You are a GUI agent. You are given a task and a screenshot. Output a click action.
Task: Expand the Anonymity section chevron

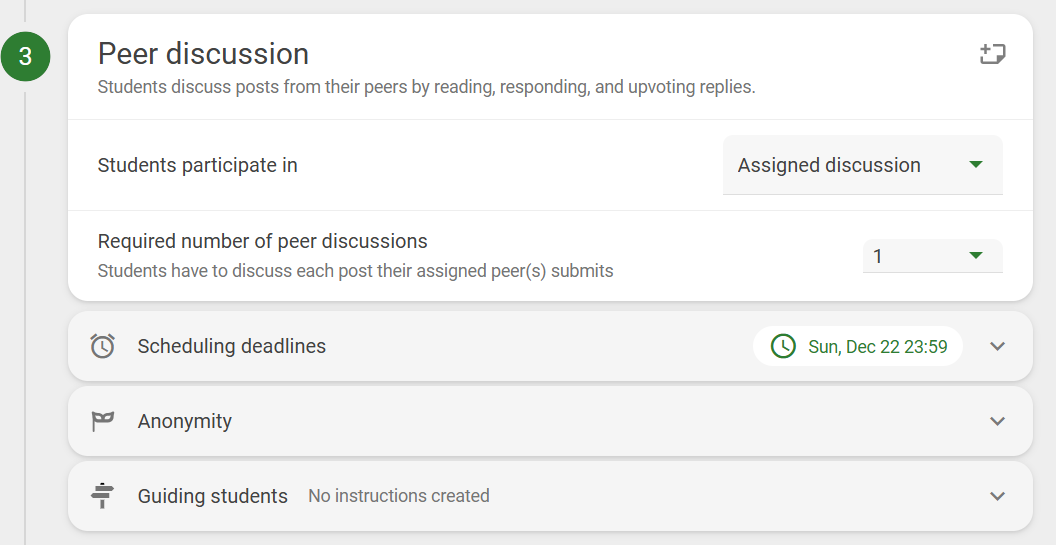pyautogui.click(x=997, y=421)
